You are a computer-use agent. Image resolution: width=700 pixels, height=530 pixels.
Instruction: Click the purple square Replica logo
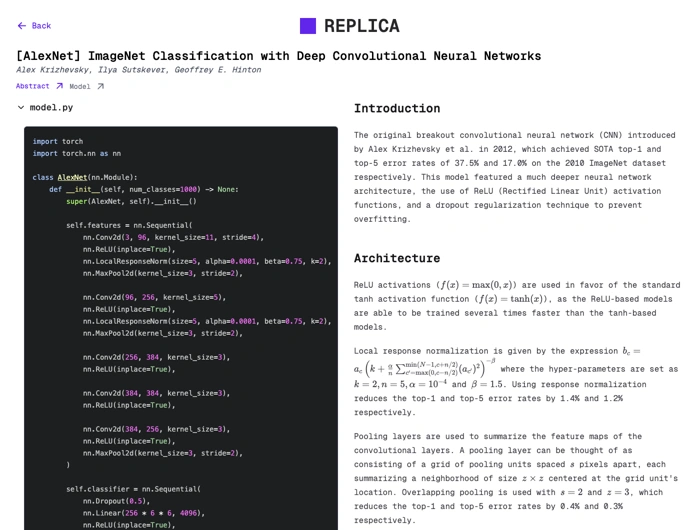(x=308, y=26)
